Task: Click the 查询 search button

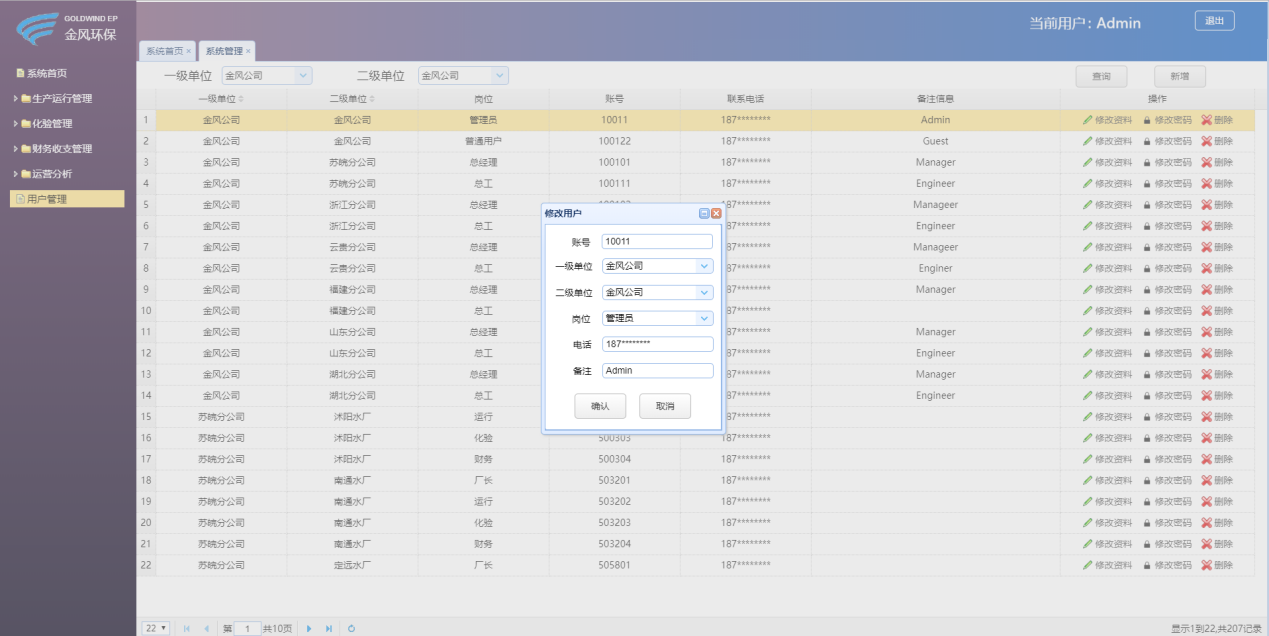Action: point(1101,76)
